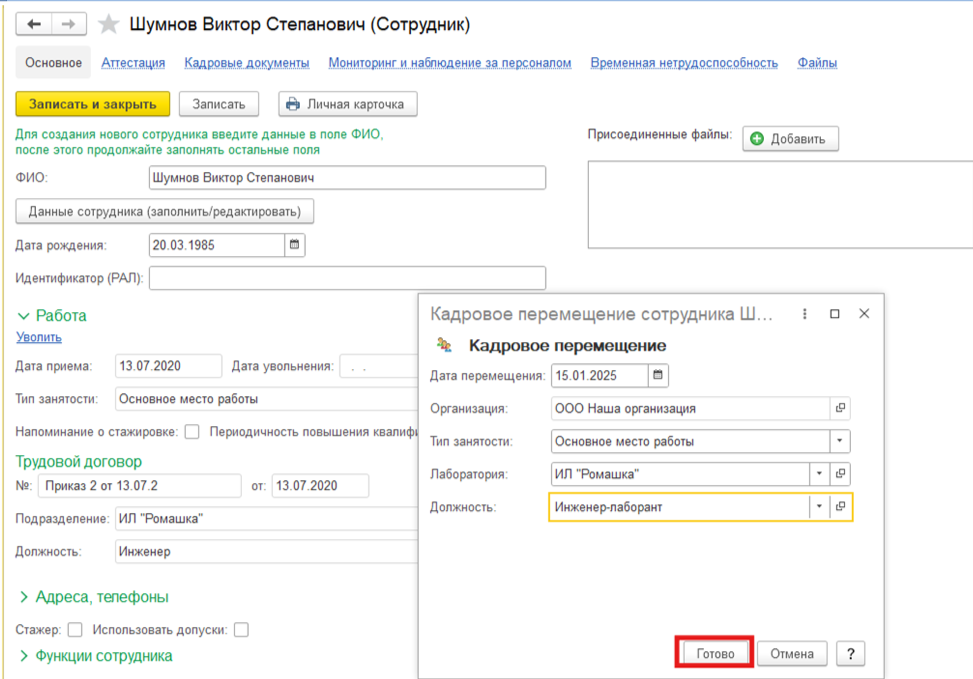Viewport: 973px width, 679px height.
Task: Go back with the left arrow button
Action: (x=34, y=24)
